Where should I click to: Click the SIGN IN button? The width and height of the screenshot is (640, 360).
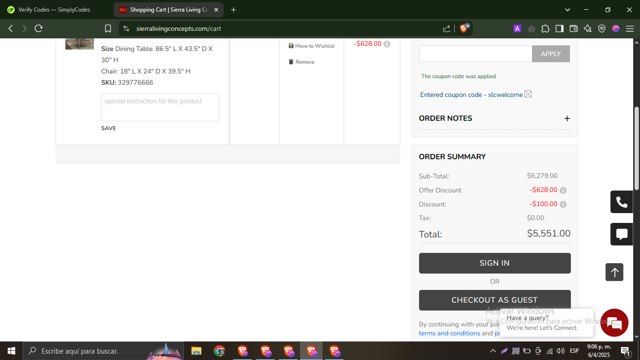[495, 263]
